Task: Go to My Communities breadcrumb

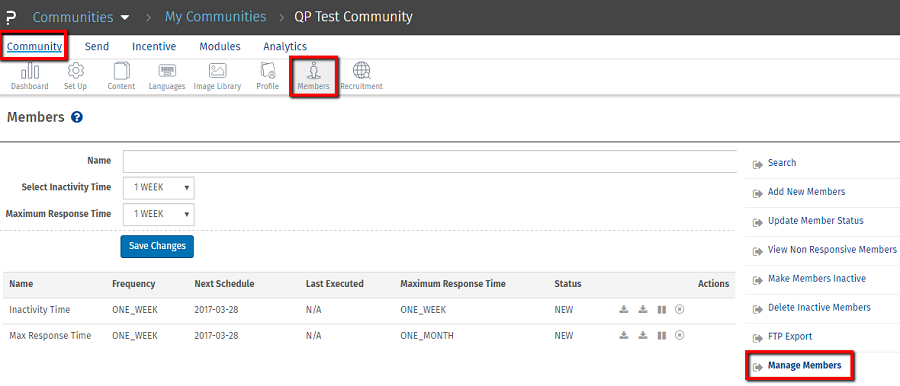Action: point(216,17)
